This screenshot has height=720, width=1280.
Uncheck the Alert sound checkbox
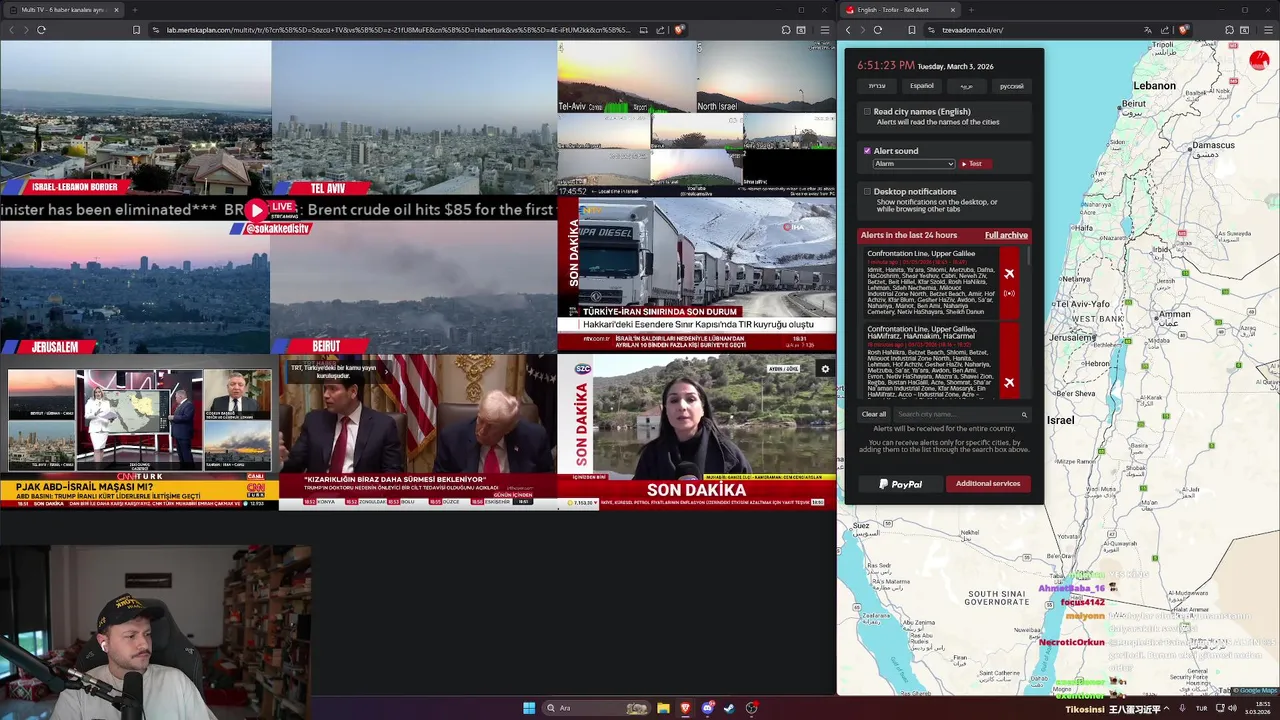point(867,151)
